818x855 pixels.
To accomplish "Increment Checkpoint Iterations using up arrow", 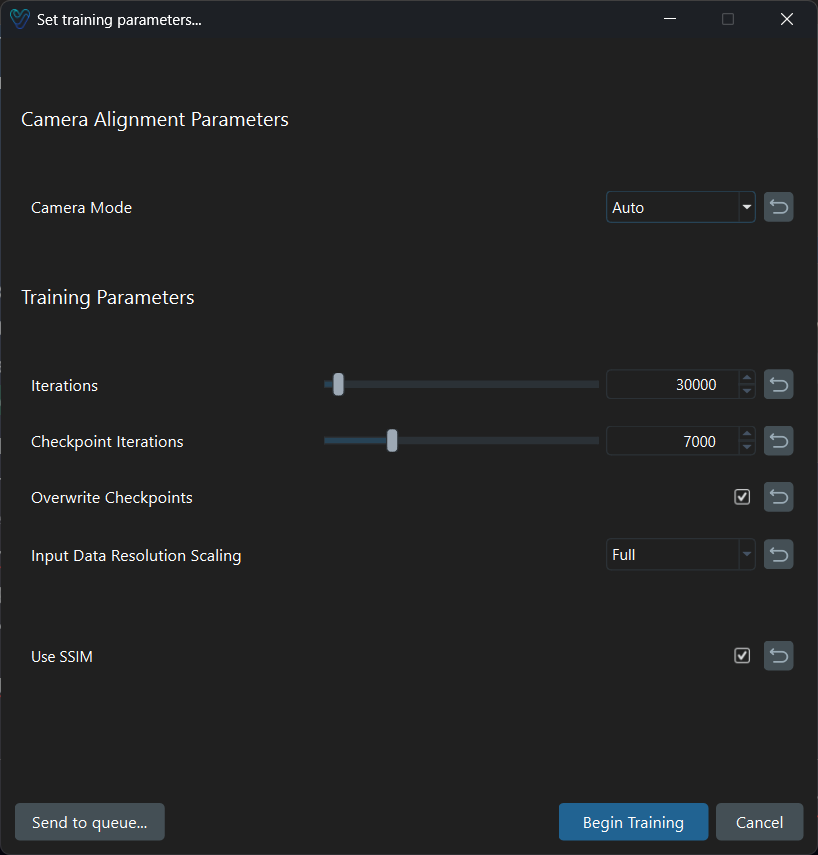I will [x=746, y=435].
